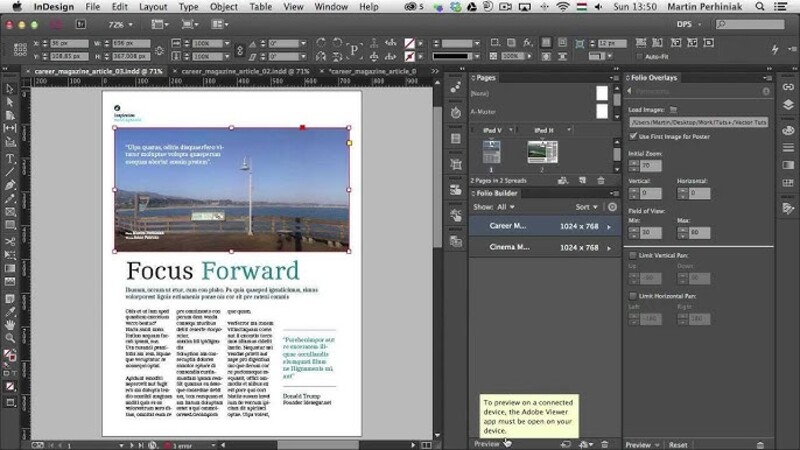
Task: Select the Direct Selection tool
Action: (10, 102)
